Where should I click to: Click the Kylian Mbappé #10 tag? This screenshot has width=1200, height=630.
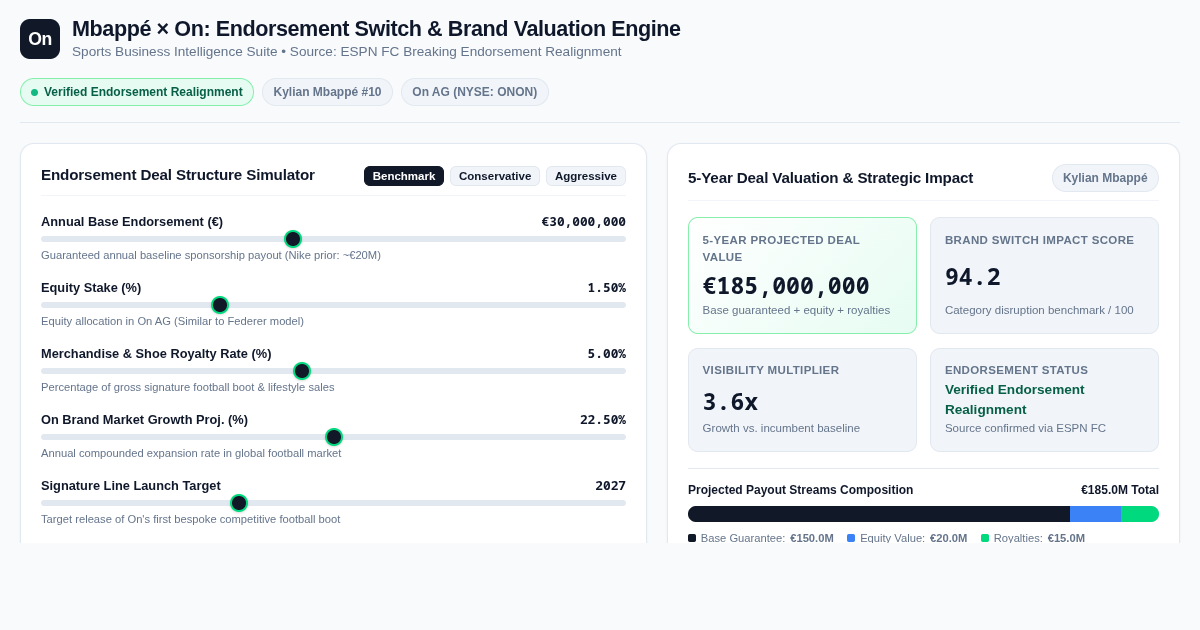(x=327, y=92)
